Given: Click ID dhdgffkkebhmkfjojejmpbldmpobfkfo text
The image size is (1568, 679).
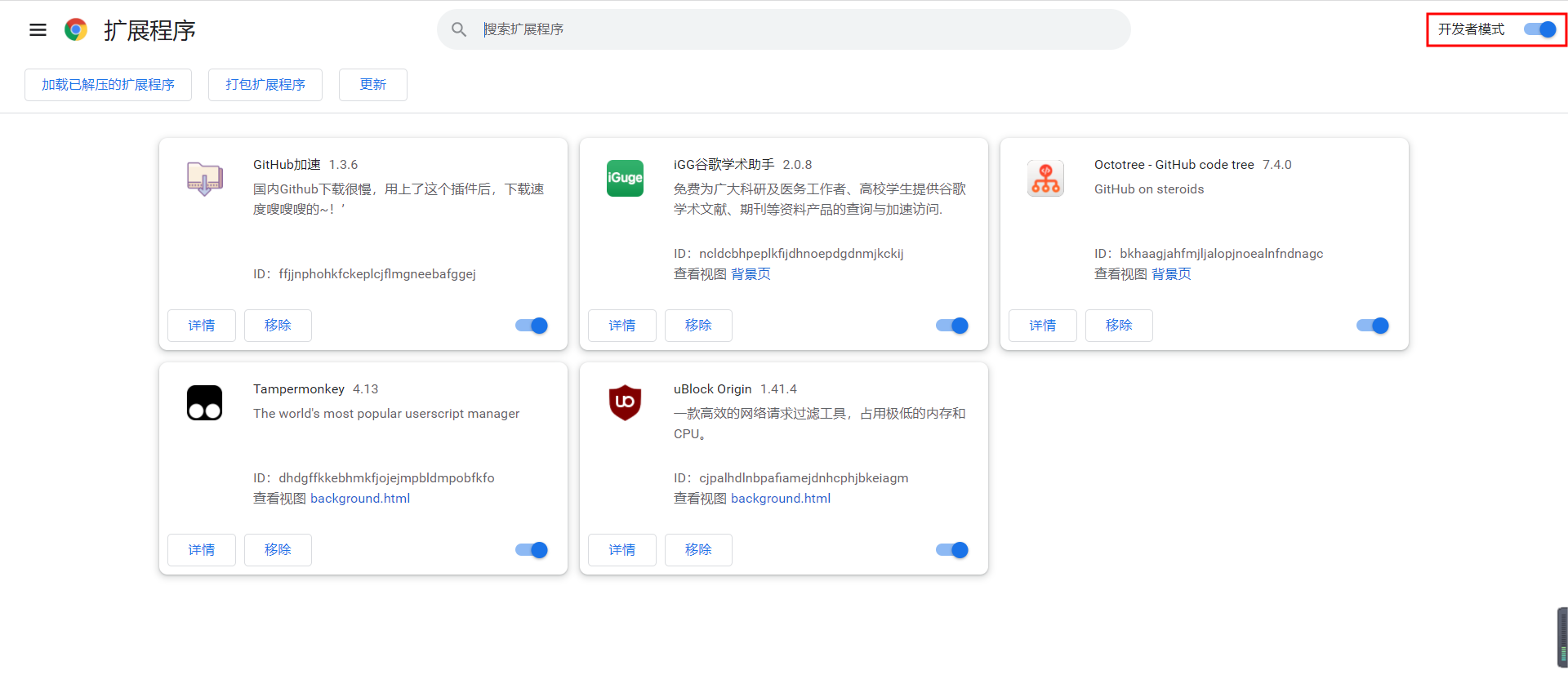Looking at the screenshot, I should [373, 478].
